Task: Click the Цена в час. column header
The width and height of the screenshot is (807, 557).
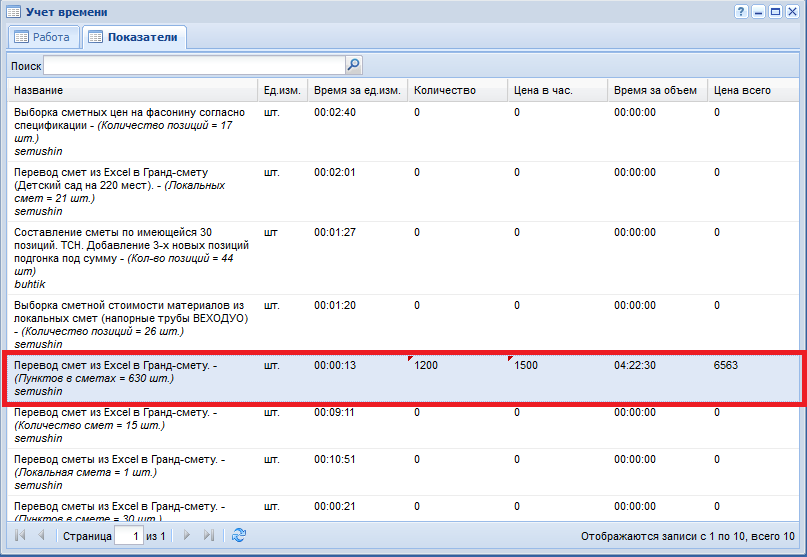Action: point(556,90)
